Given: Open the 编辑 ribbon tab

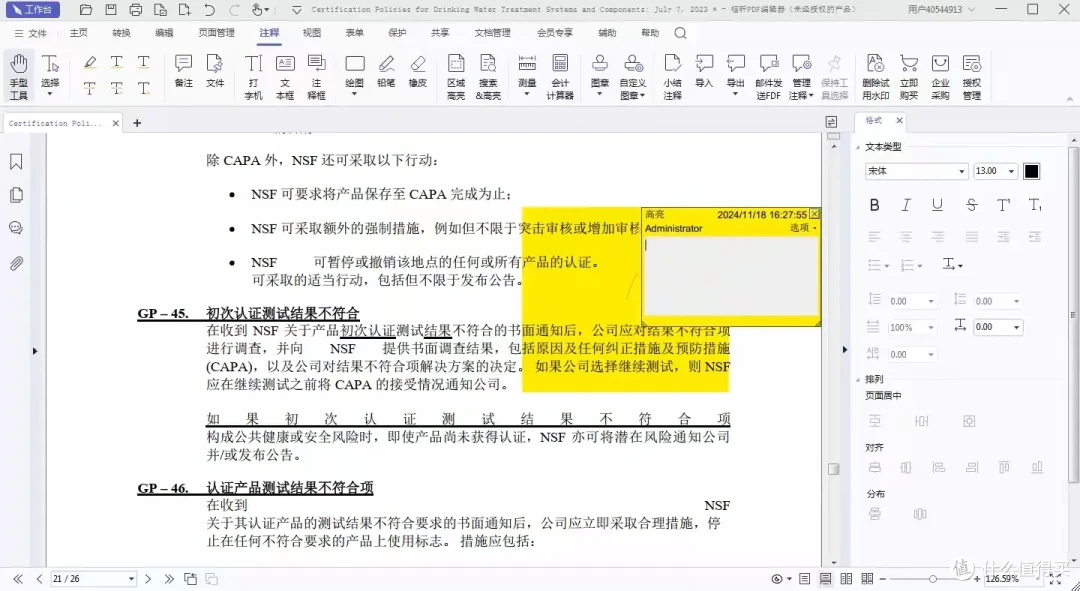Looking at the screenshot, I should [164, 32].
